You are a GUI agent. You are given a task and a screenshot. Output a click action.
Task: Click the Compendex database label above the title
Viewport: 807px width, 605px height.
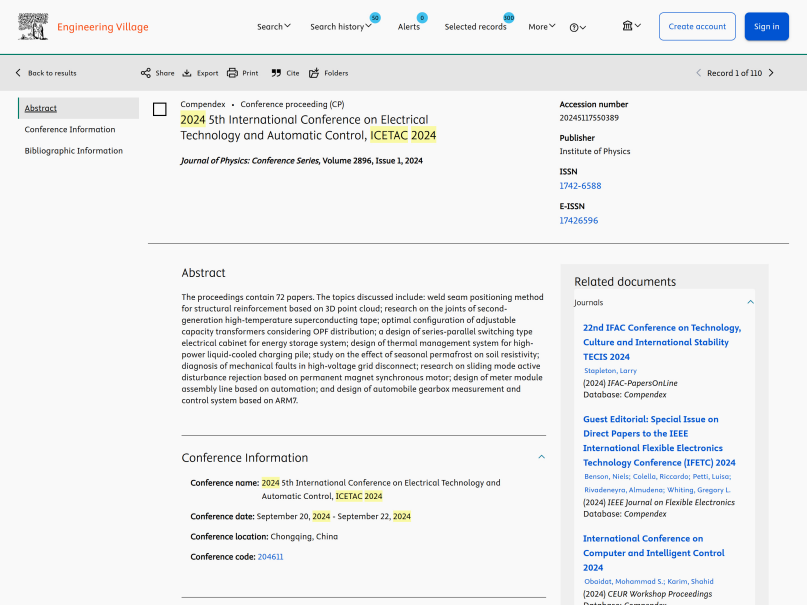203,104
